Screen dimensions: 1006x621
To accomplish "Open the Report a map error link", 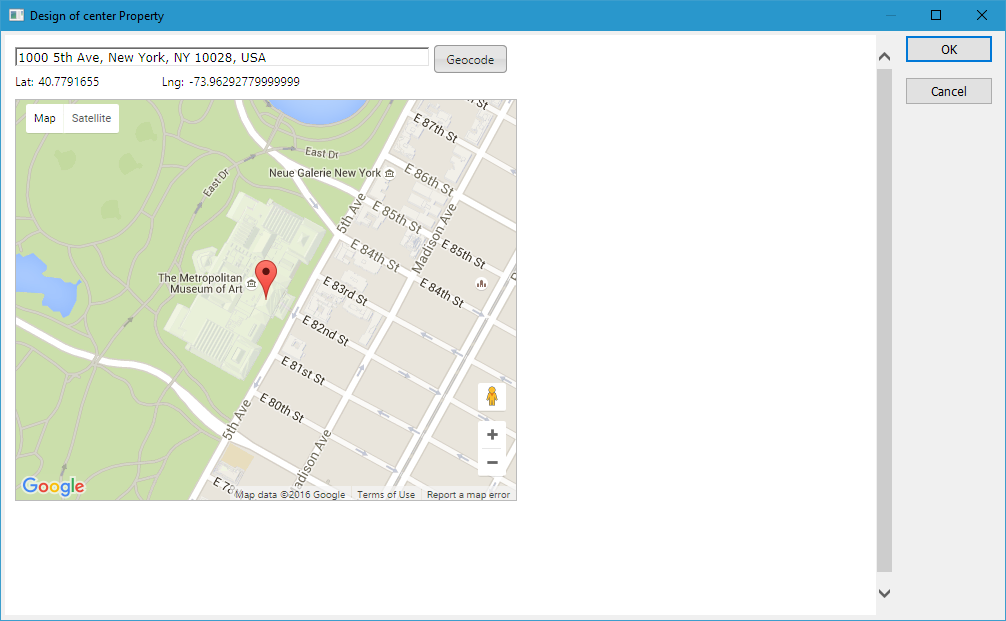I will pyautogui.click(x=468, y=495).
